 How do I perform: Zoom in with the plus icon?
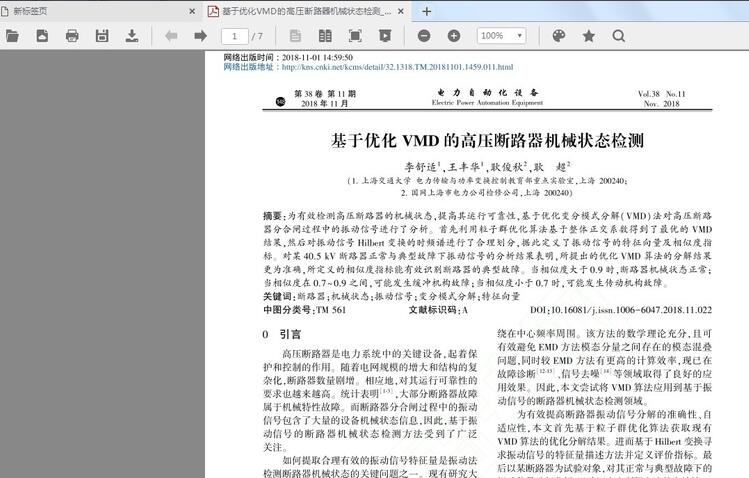(x=454, y=36)
